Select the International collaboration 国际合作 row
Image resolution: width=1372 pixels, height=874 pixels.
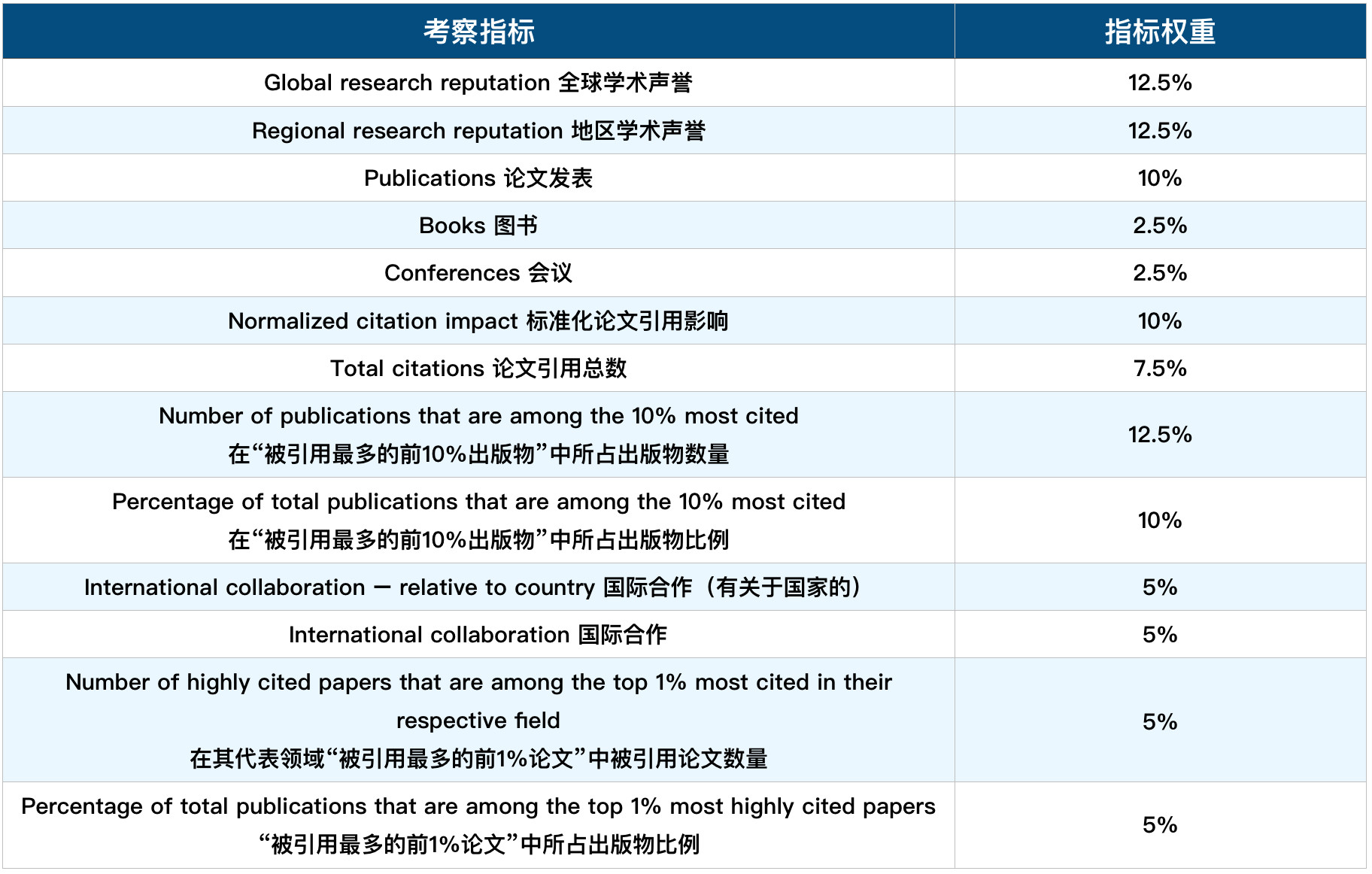[478, 633]
